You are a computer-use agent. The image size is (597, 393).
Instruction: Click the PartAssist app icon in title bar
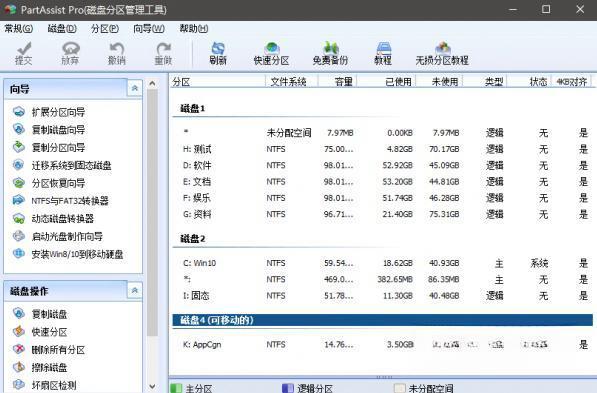[x=10, y=10]
